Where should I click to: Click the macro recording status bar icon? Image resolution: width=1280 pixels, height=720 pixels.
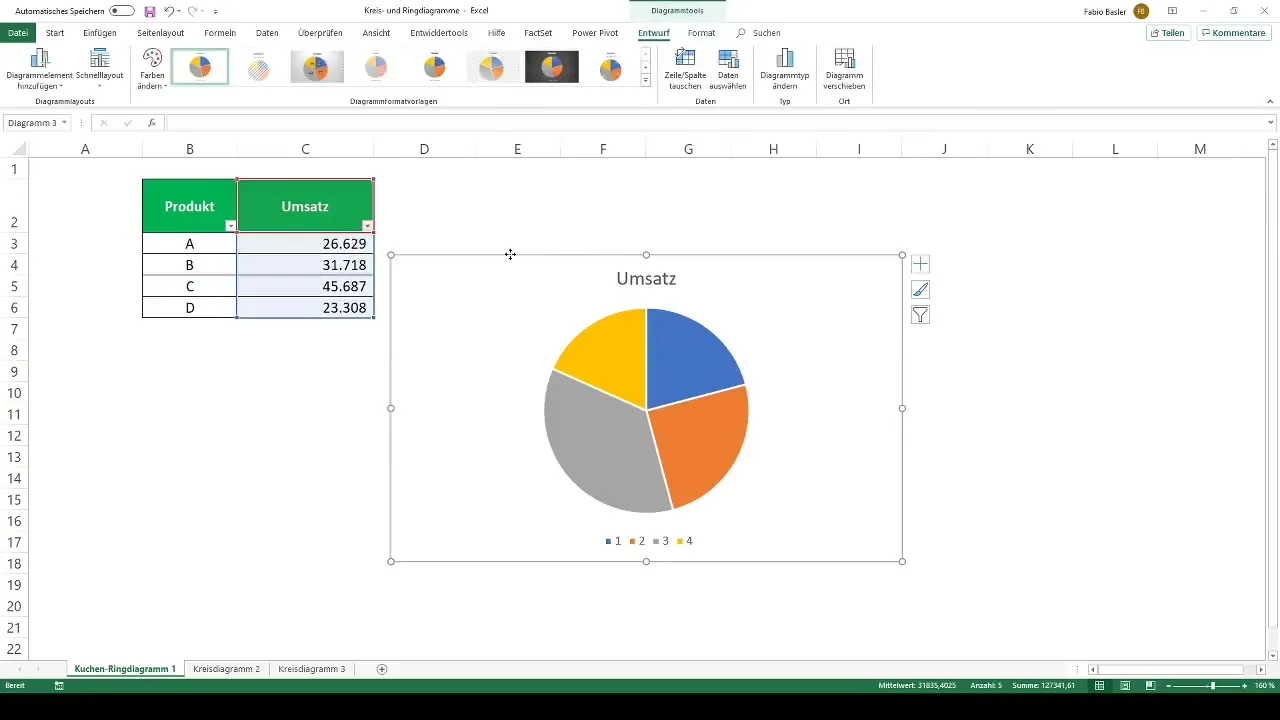coord(59,686)
